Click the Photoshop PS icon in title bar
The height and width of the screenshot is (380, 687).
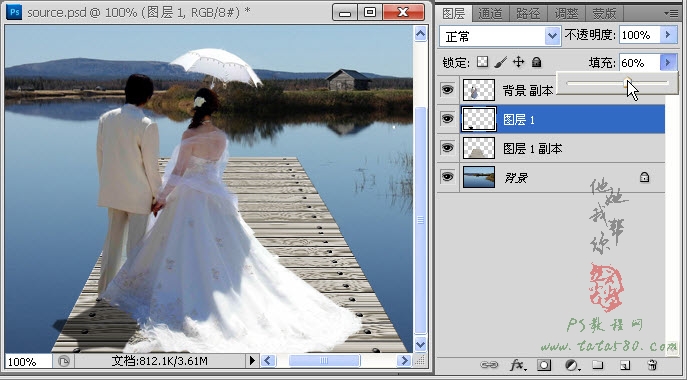[14, 12]
